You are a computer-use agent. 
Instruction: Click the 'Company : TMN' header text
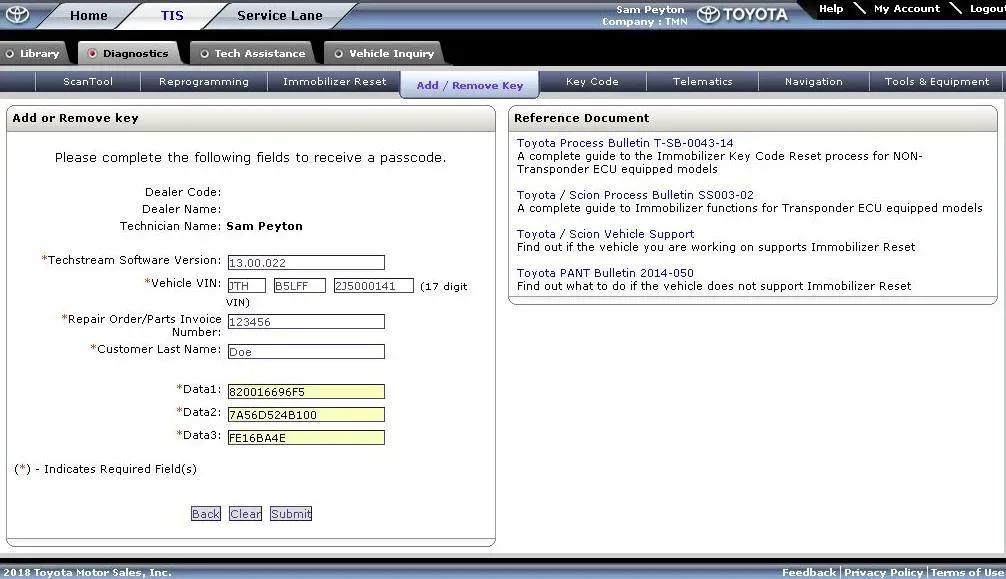[x=645, y=22]
